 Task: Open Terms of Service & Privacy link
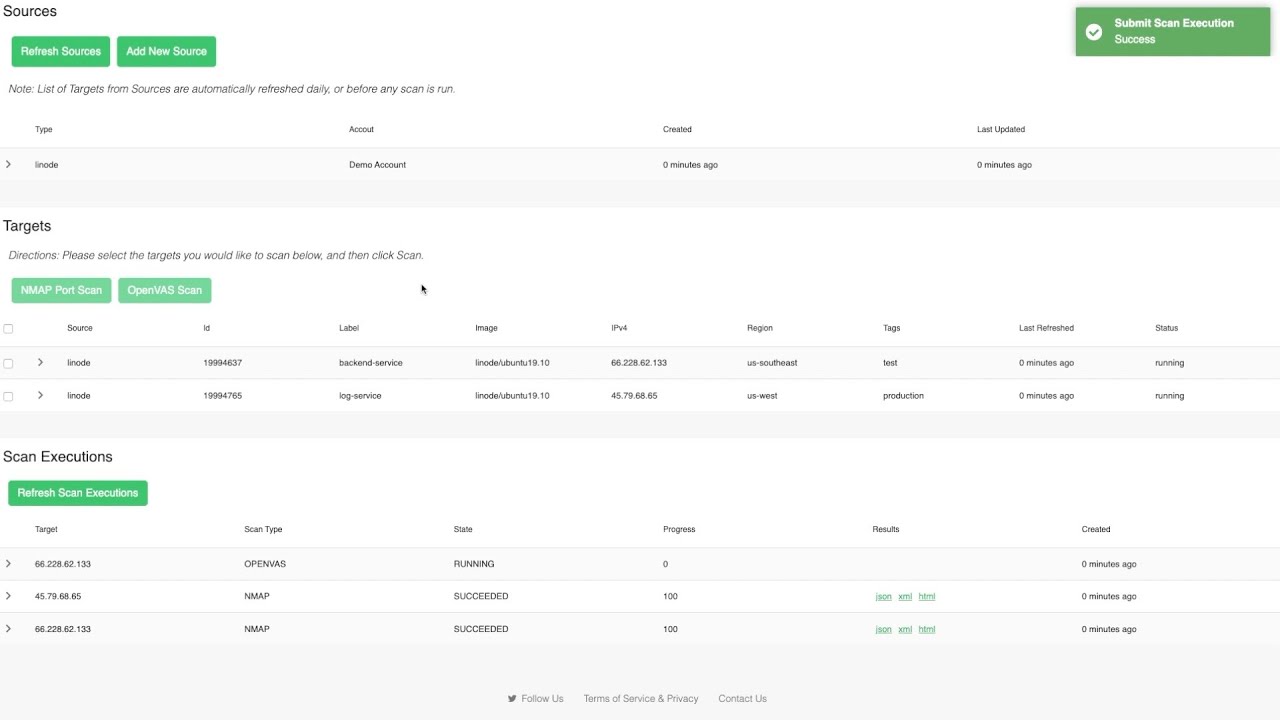click(641, 699)
